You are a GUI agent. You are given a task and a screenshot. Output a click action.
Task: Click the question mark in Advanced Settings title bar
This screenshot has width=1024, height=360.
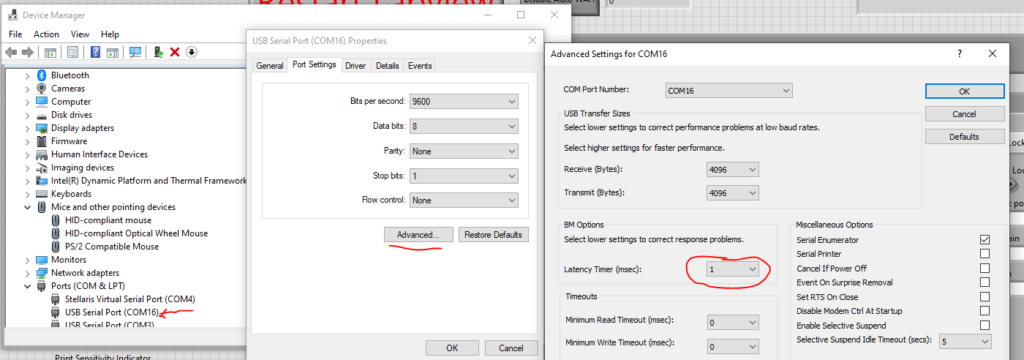(x=959, y=54)
